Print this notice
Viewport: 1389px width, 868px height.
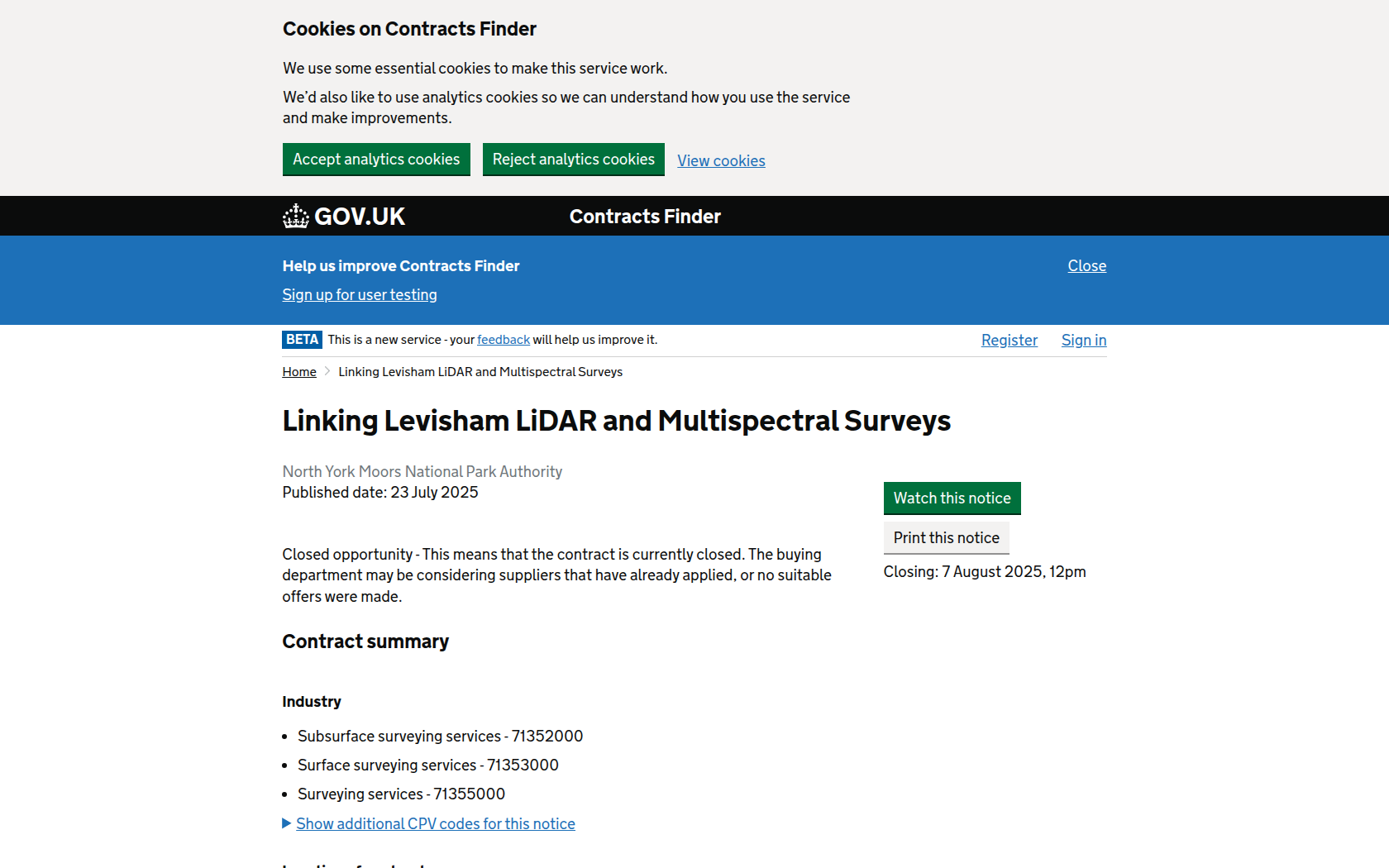click(x=946, y=537)
